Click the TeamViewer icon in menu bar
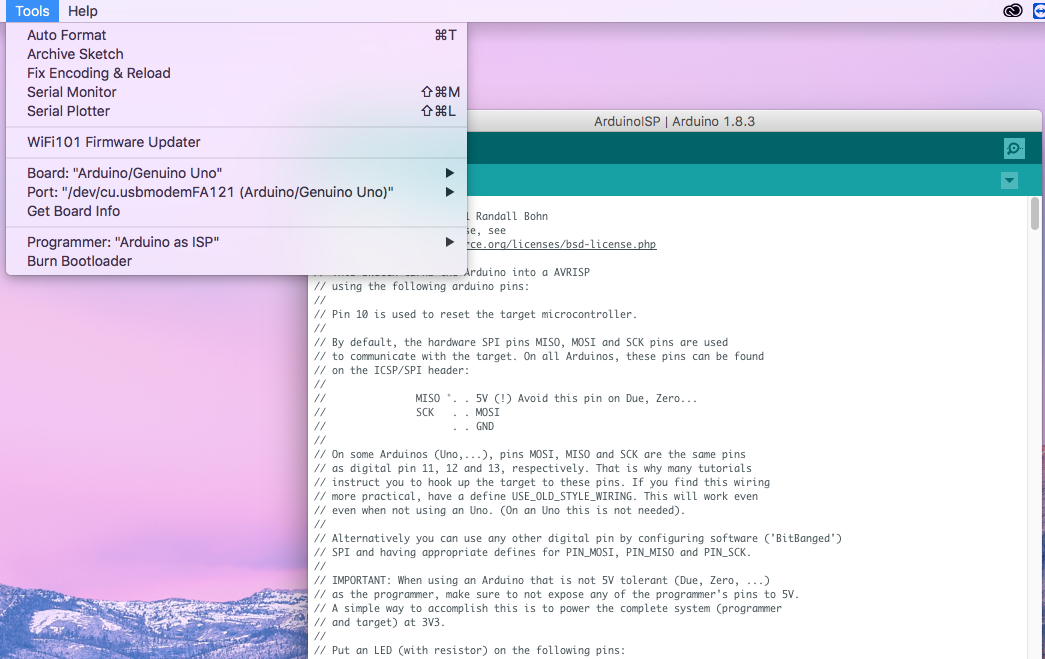Viewport: 1045px width, 659px height. click(1040, 11)
